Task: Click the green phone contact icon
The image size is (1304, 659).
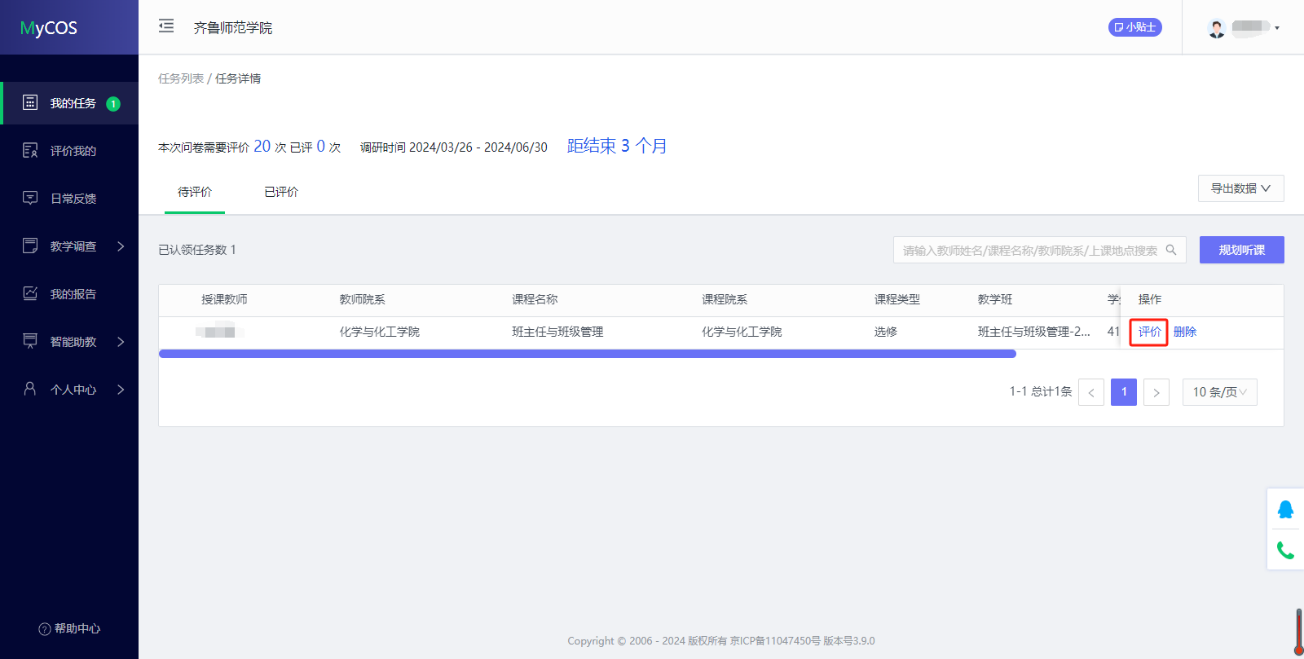Action: click(1285, 550)
